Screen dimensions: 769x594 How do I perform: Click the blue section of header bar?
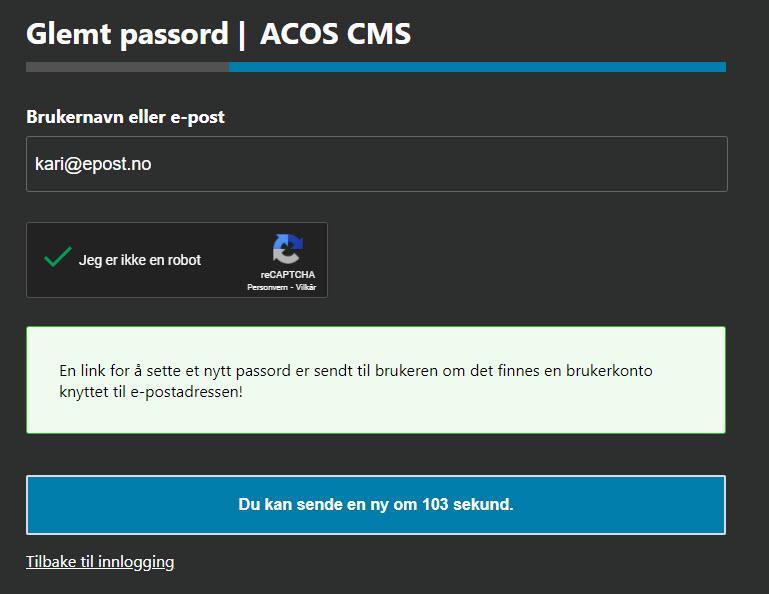[476, 67]
